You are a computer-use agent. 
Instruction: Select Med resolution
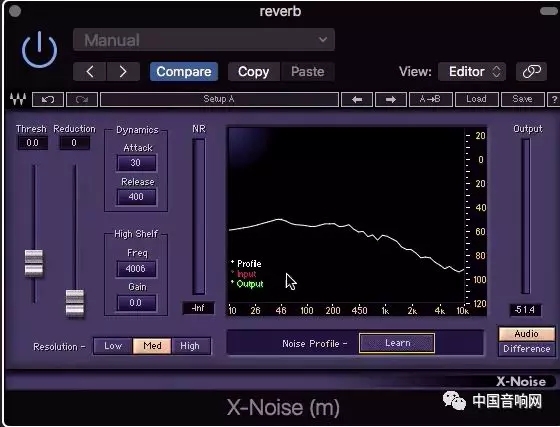tap(152, 346)
